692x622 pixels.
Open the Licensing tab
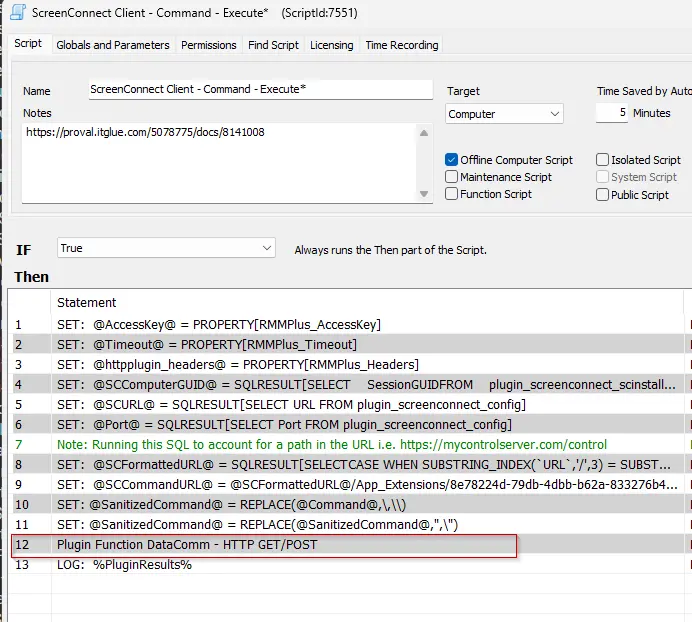coord(331,45)
